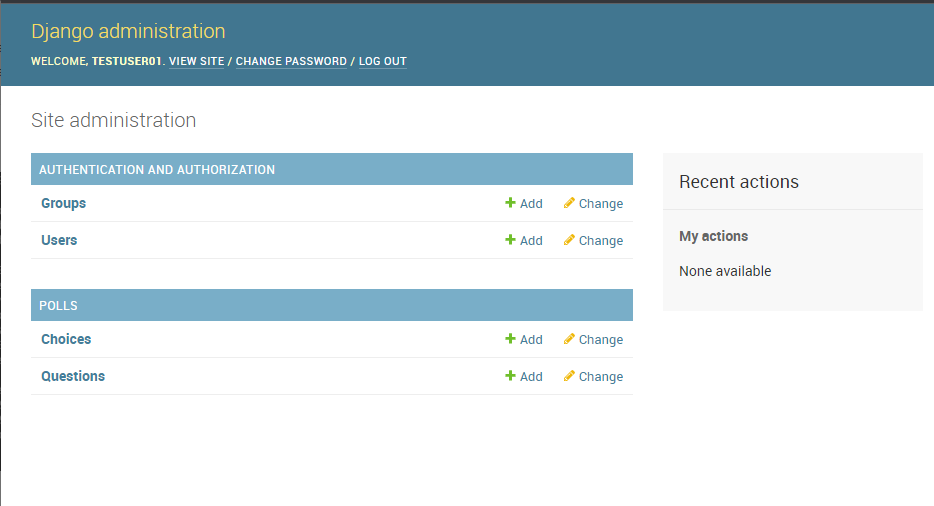Open the Choices model link
Screen dimensions: 934x506
click(x=66, y=339)
